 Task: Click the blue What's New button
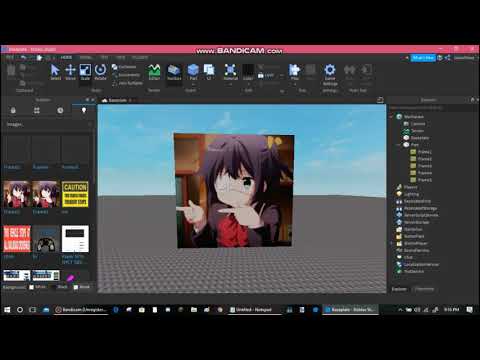pyautogui.click(x=423, y=58)
